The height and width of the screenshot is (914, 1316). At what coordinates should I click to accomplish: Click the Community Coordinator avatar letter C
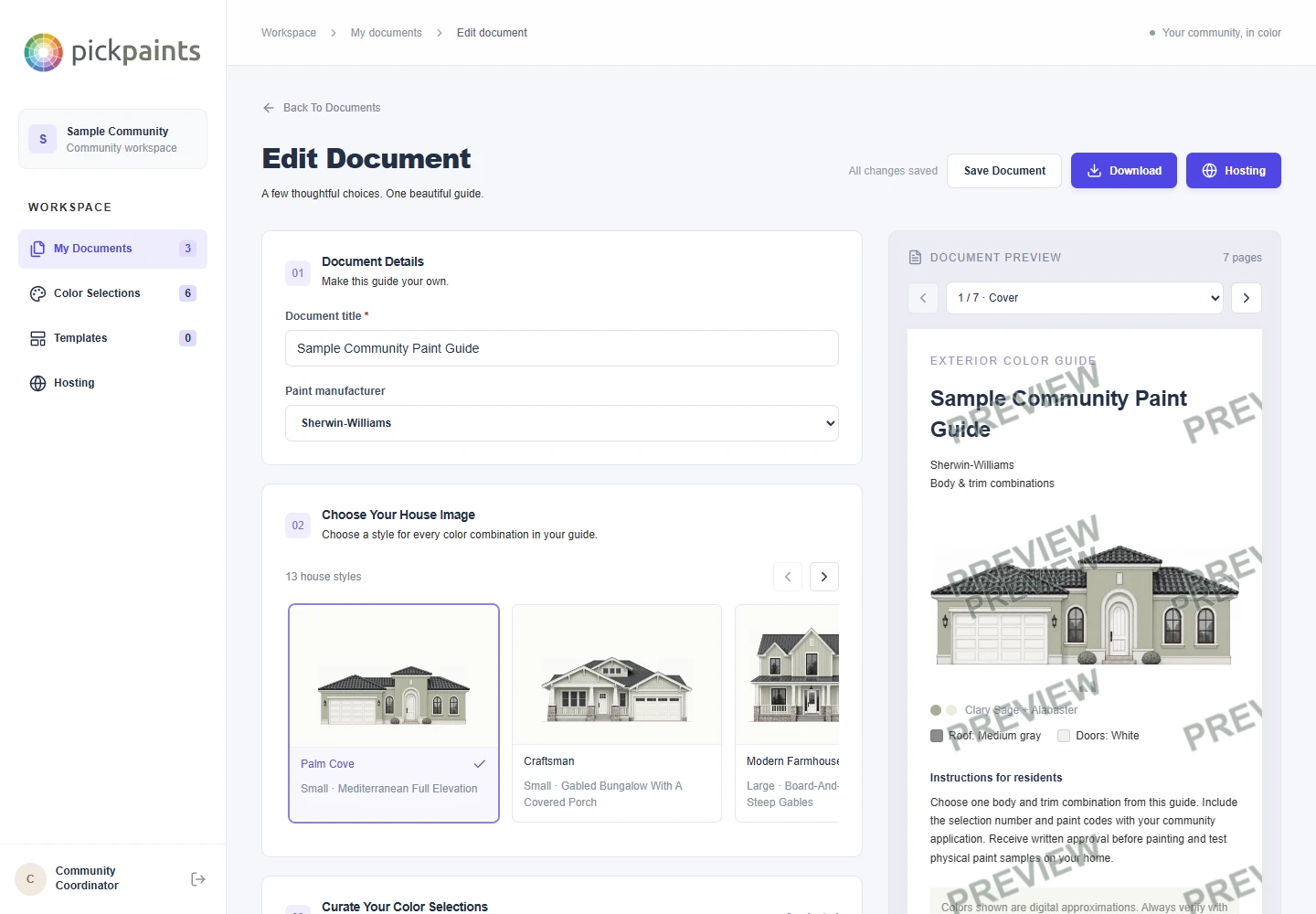tap(30, 879)
